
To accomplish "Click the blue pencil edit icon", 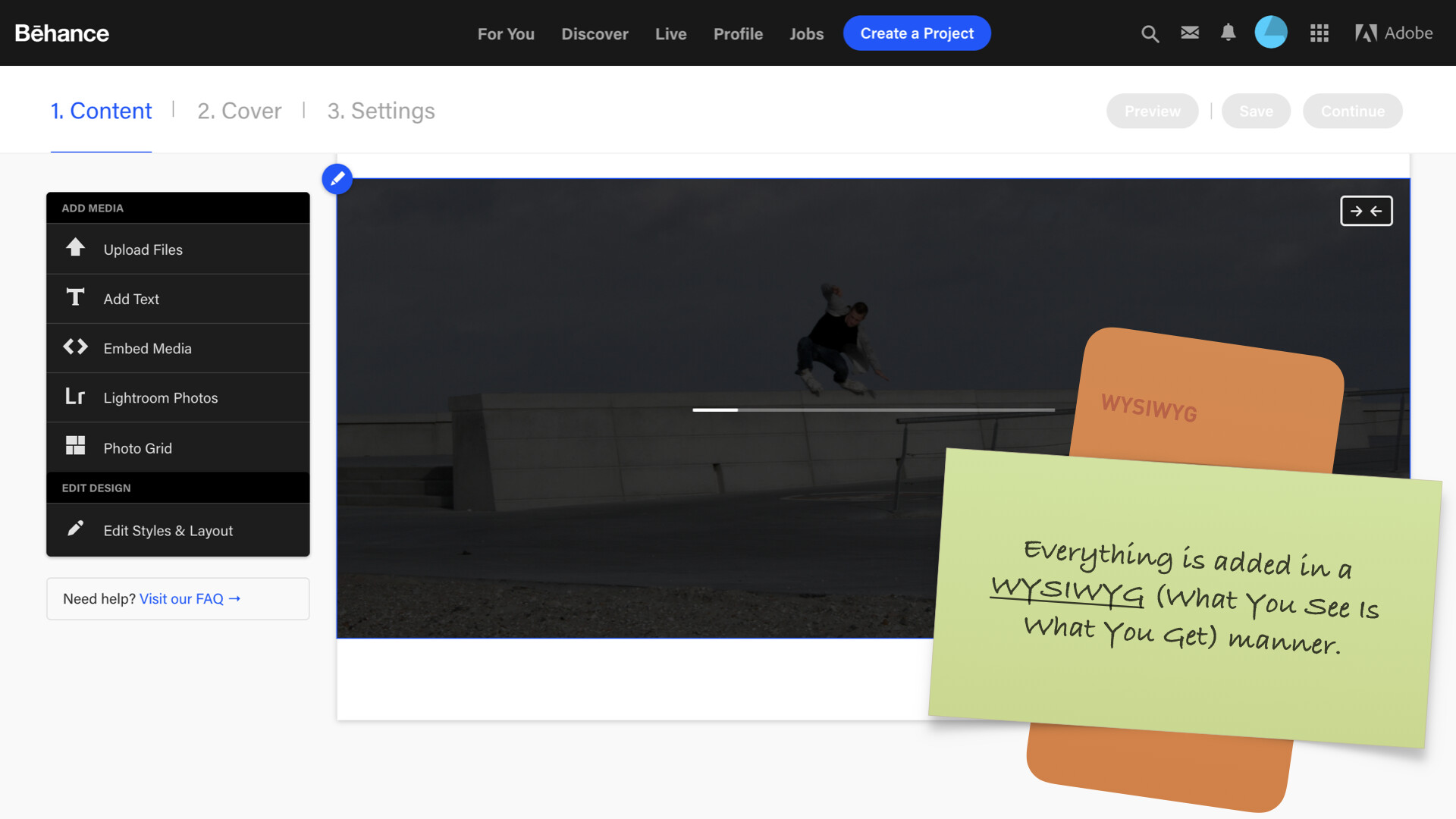I will pos(337,179).
